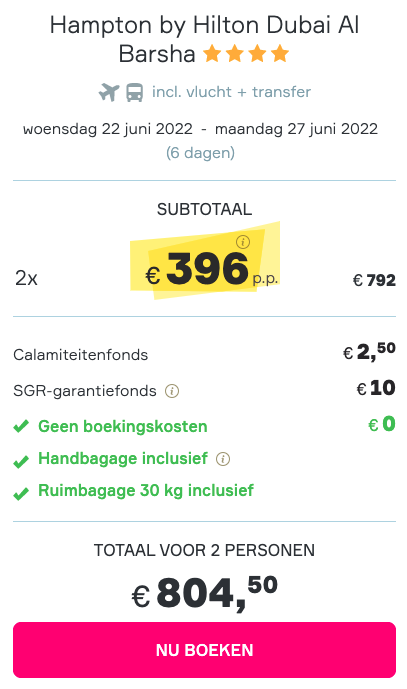Click the NU BOEKEN button
Screen dimensions: 407x689
click(x=204, y=650)
